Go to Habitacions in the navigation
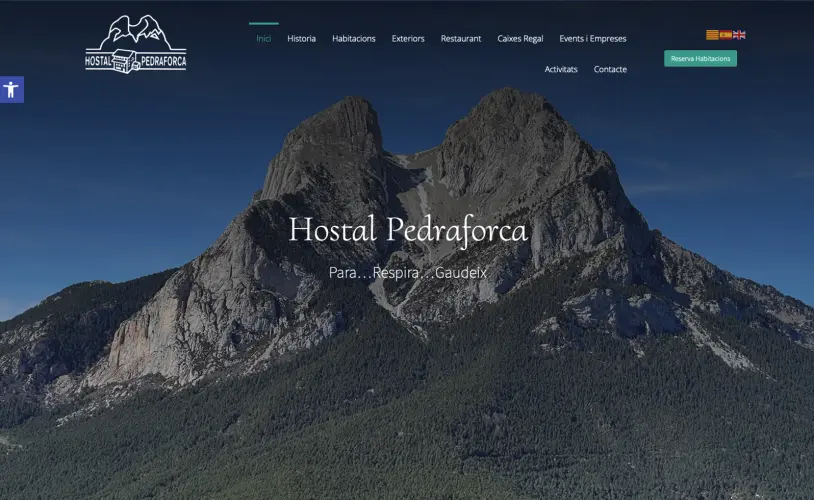The image size is (814, 500). click(x=354, y=38)
